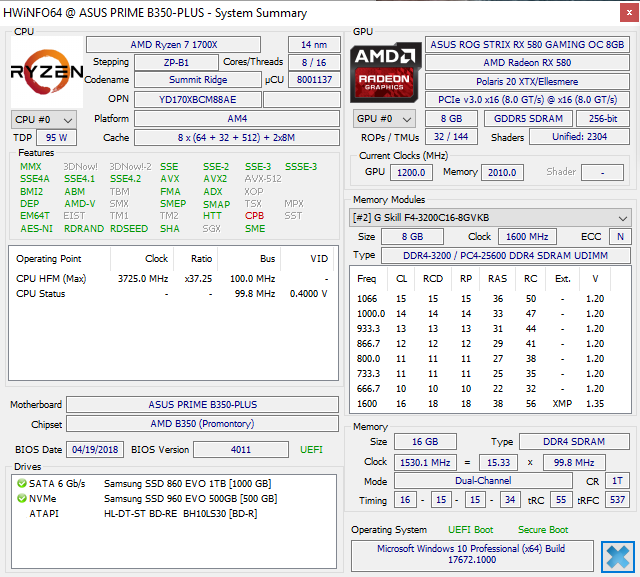
Task: Click the RDSEED feature label
Action: pos(129,229)
